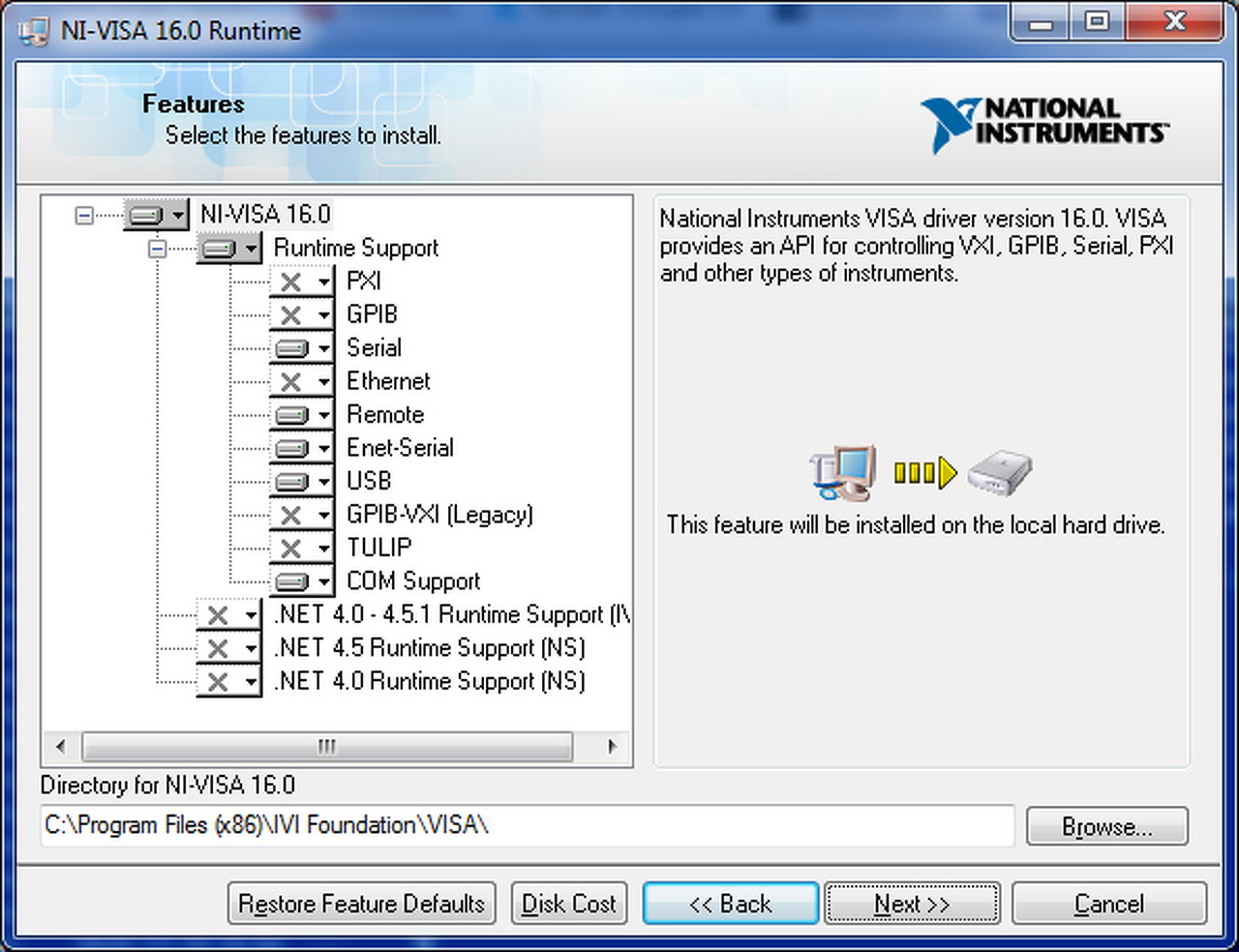Image resolution: width=1239 pixels, height=952 pixels.
Task: Proceed with the Next >> button
Action: coord(912,904)
